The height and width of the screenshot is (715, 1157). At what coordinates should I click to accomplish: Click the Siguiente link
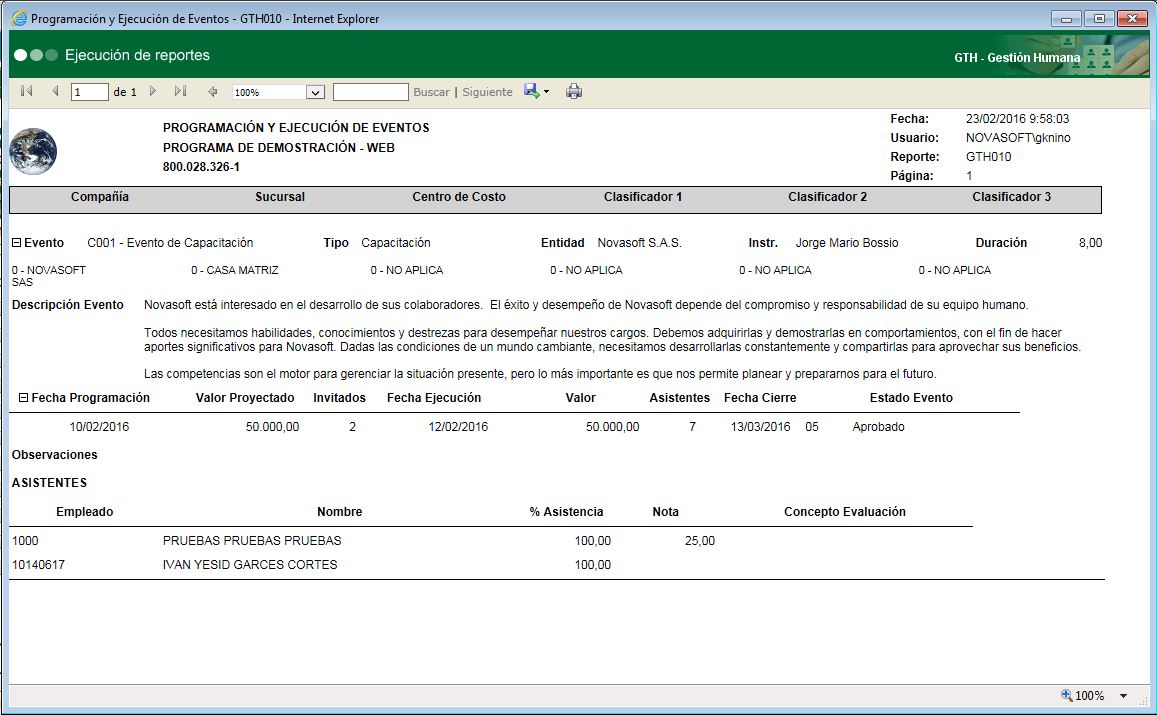[x=487, y=92]
